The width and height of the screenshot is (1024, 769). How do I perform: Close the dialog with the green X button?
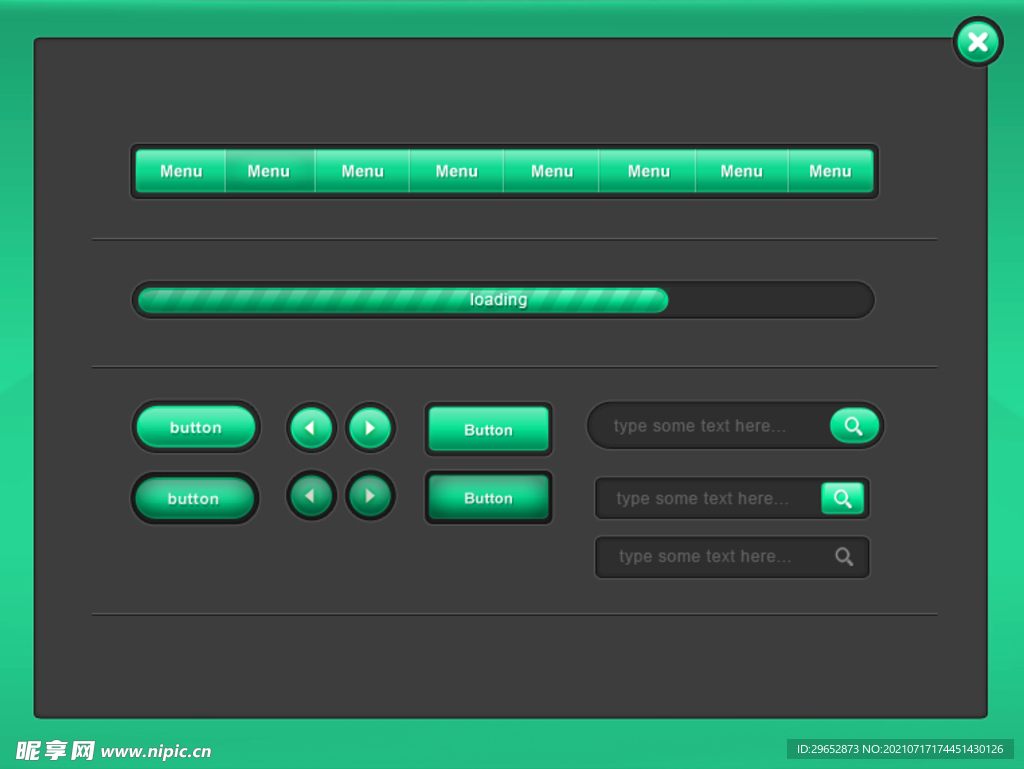click(x=978, y=42)
